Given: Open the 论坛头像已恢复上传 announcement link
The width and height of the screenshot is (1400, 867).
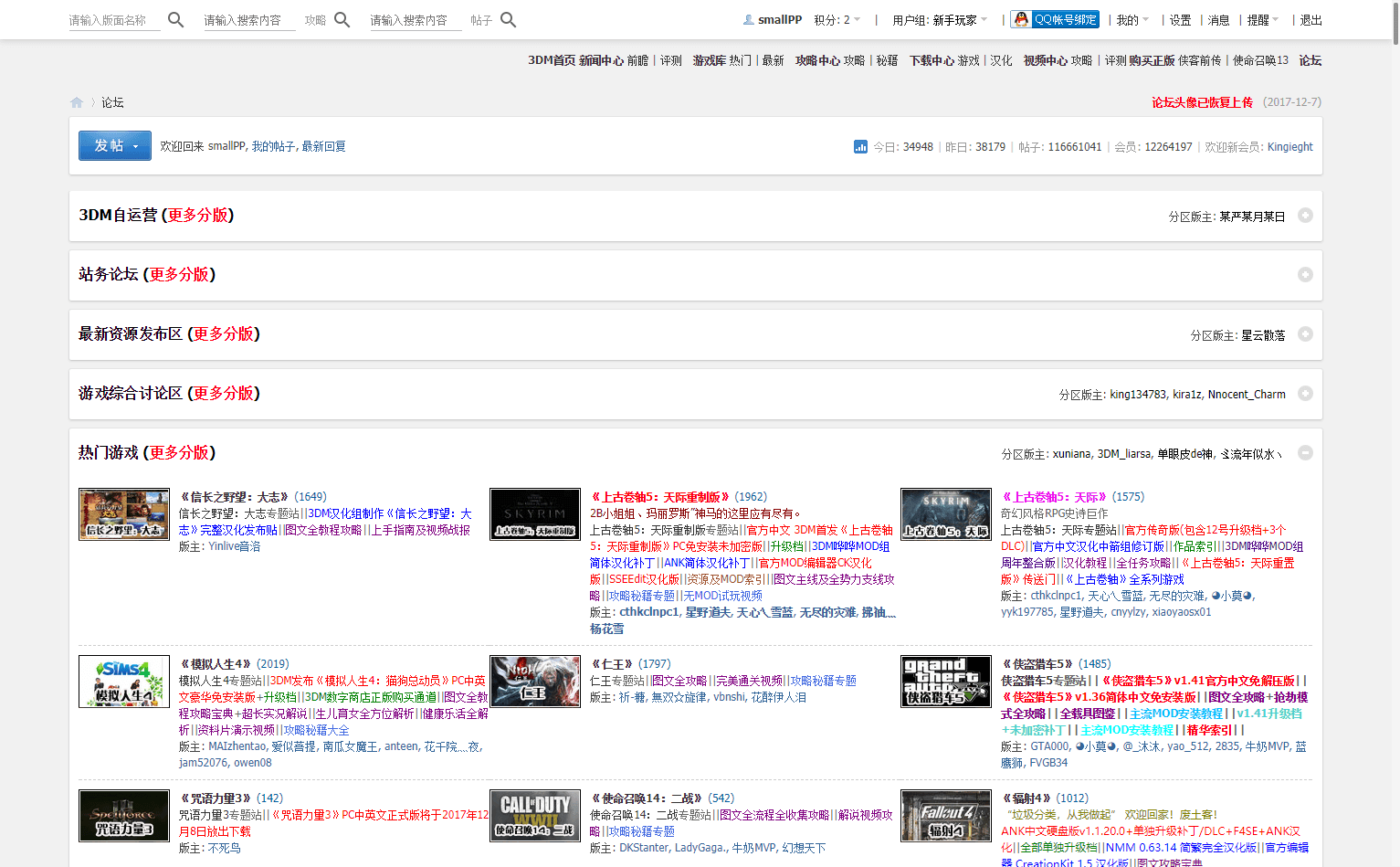Looking at the screenshot, I should [x=1202, y=102].
